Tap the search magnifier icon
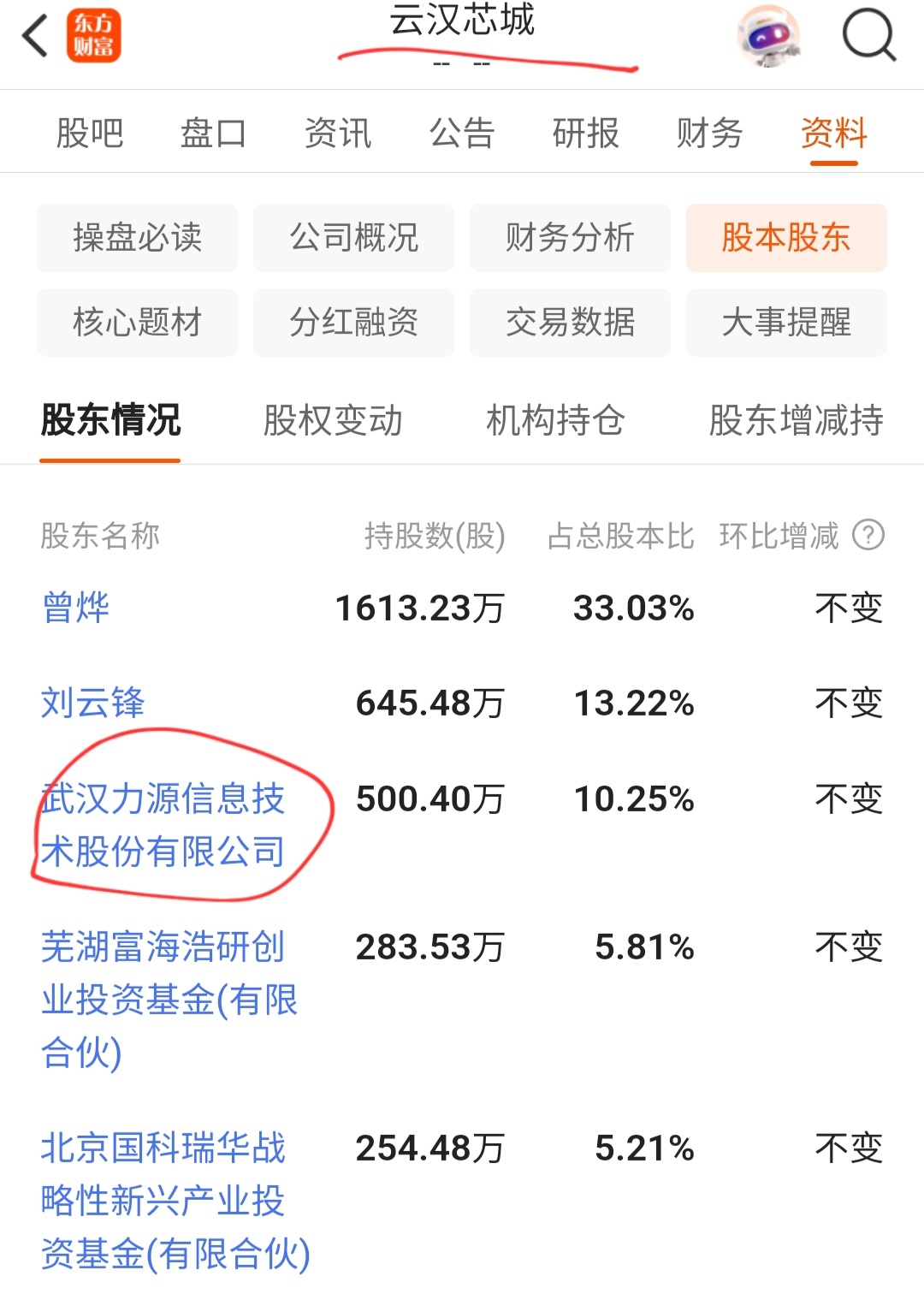This screenshot has height=1294, width=924. pos(868,35)
